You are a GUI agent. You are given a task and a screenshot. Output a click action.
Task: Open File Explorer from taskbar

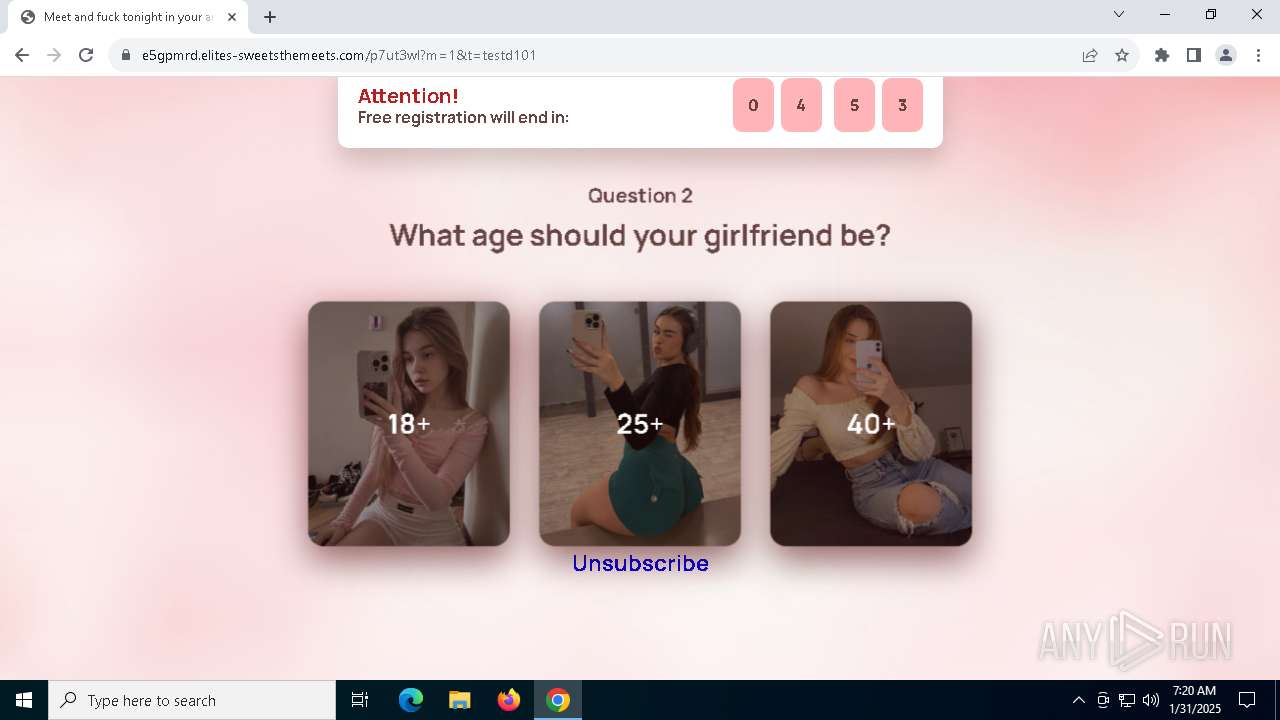459,700
